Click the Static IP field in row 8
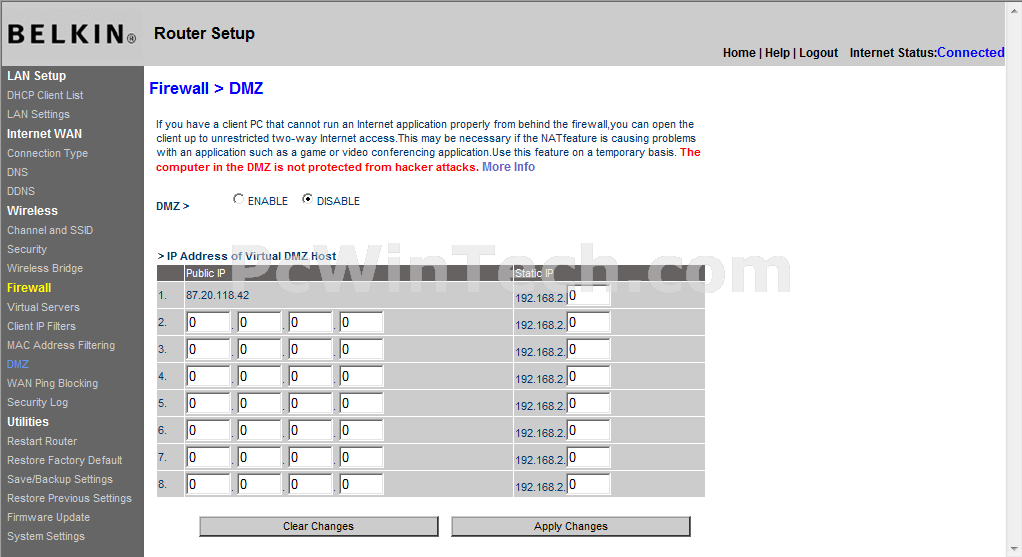This screenshot has height=557, width=1022. click(589, 485)
